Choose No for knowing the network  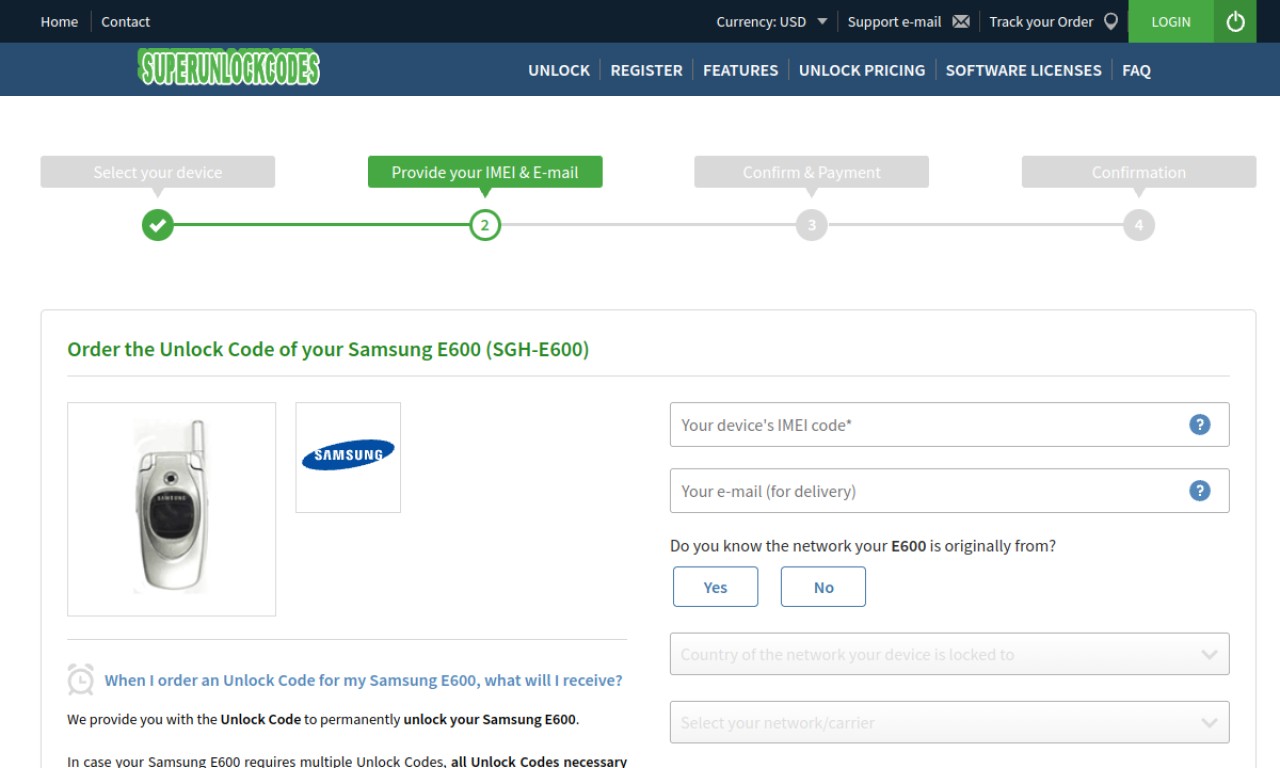point(823,587)
